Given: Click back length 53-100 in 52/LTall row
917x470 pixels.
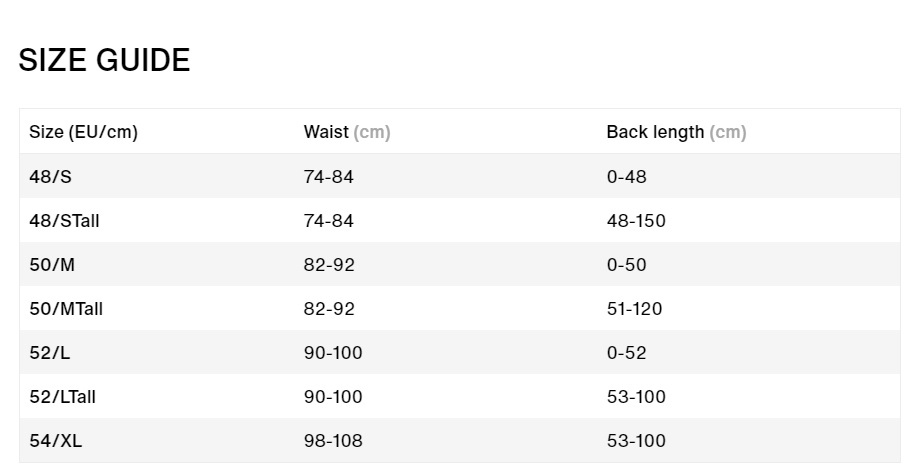Looking at the screenshot, I should [636, 396].
